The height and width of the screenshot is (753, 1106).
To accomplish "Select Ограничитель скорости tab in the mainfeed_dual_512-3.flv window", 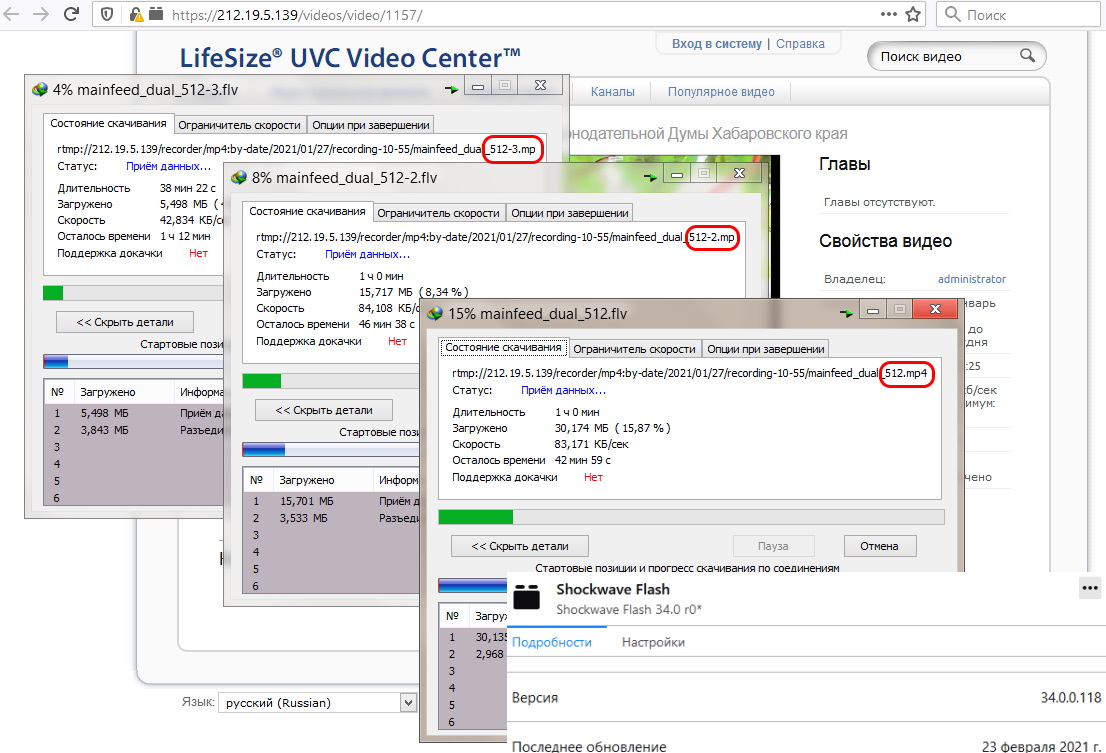I will pos(239,125).
